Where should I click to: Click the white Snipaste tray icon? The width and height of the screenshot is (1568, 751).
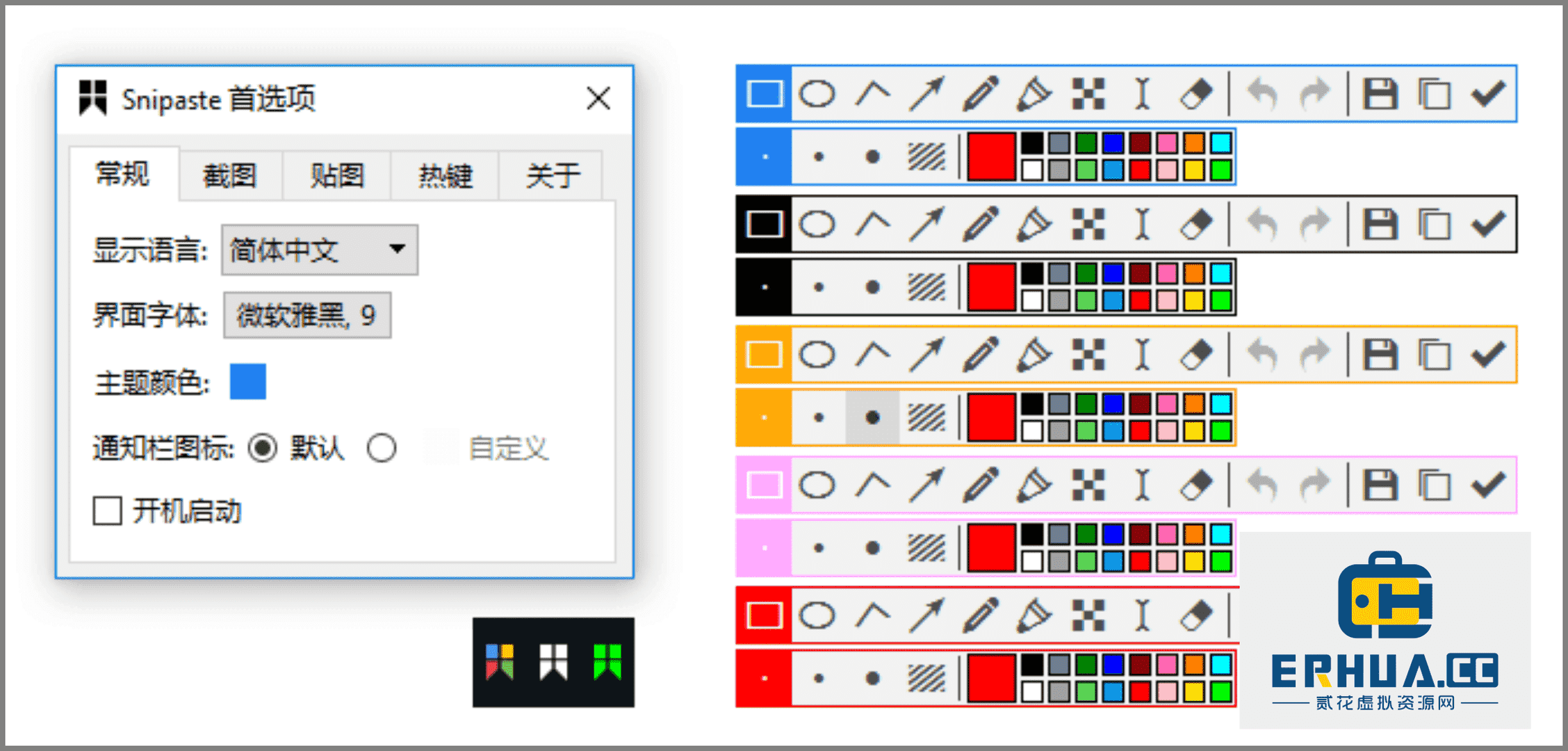[x=553, y=661]
